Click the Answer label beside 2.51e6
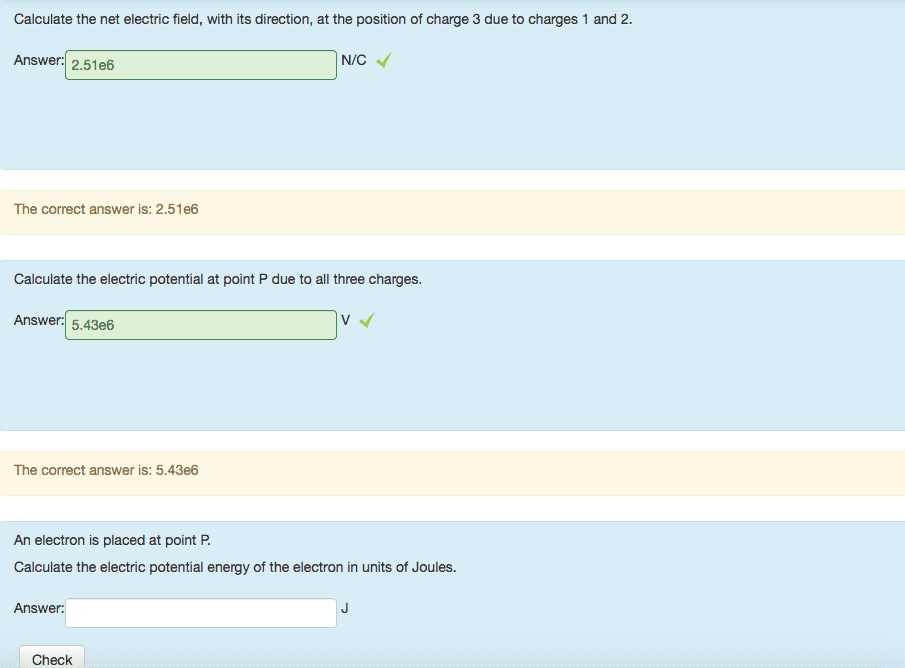The width and height of the screenshot is (905, 668). (x=39, y=61)
